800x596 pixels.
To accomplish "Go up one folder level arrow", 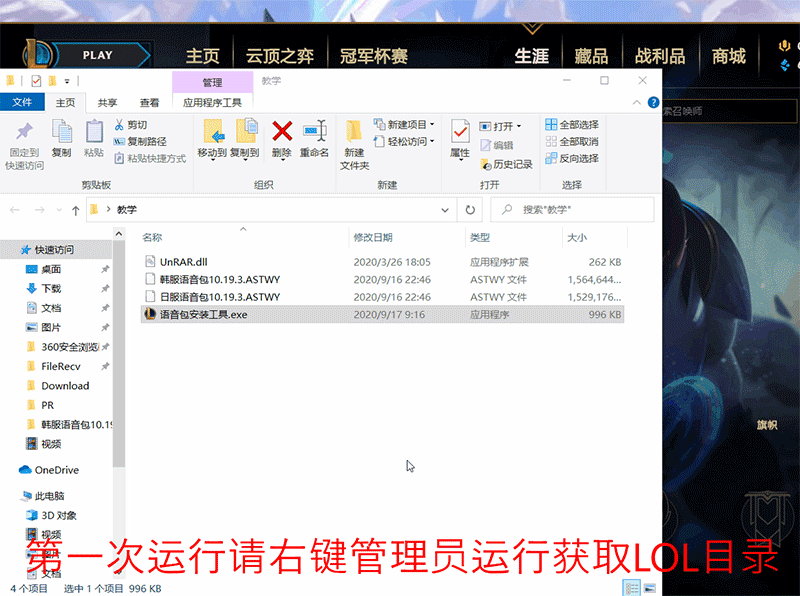I will 76,210.
